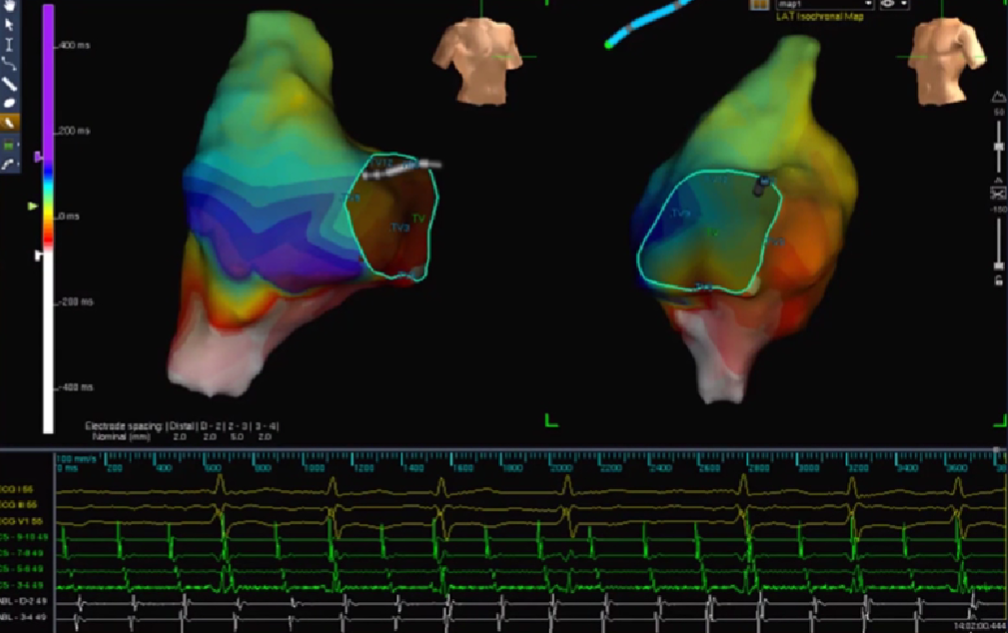Select the arrow pointer tool
Image resolution: width=1008 pixels, height=633 pixels.
pos(9,24)
